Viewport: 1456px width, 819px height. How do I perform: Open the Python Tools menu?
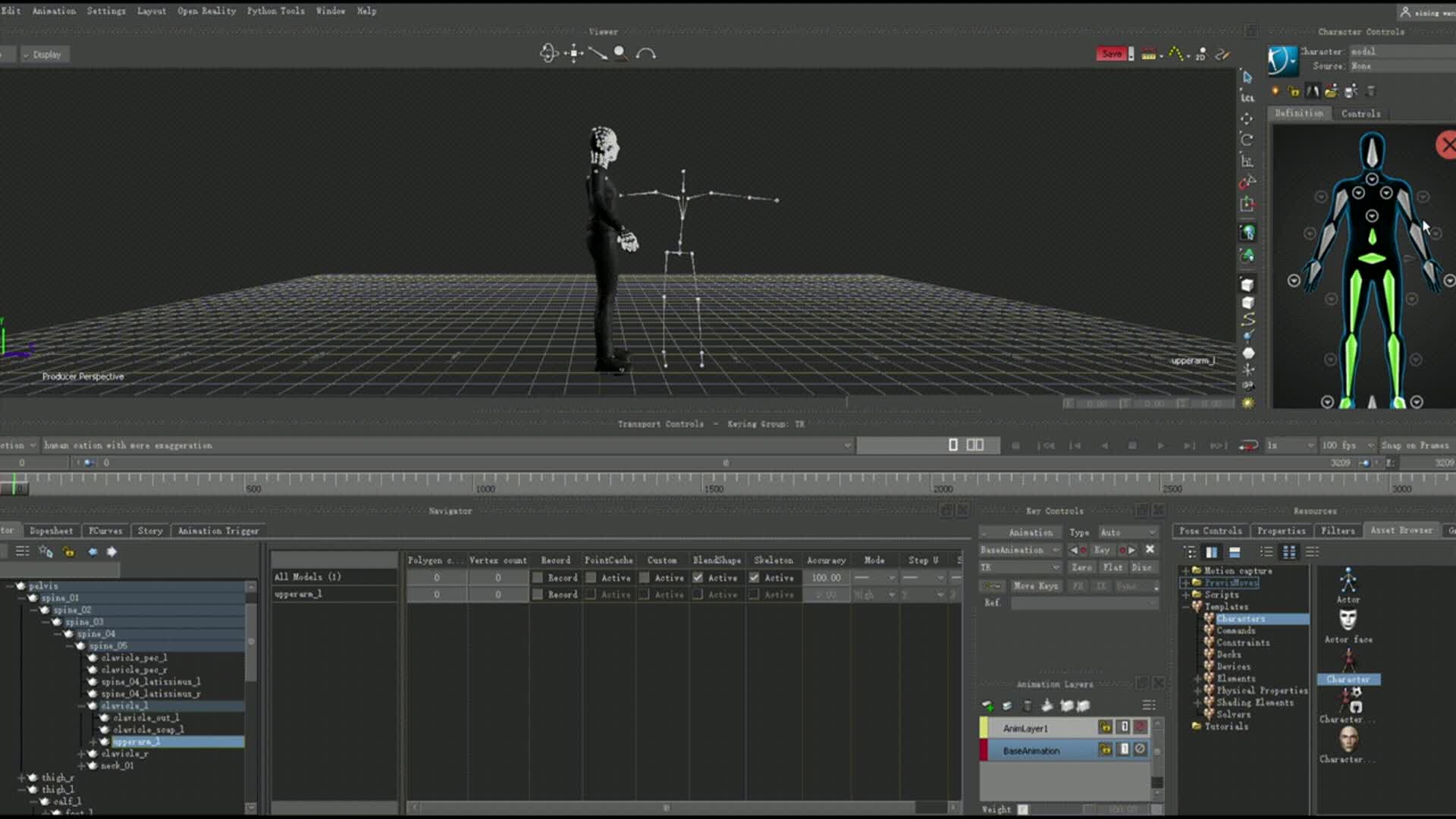coord(275,11)
